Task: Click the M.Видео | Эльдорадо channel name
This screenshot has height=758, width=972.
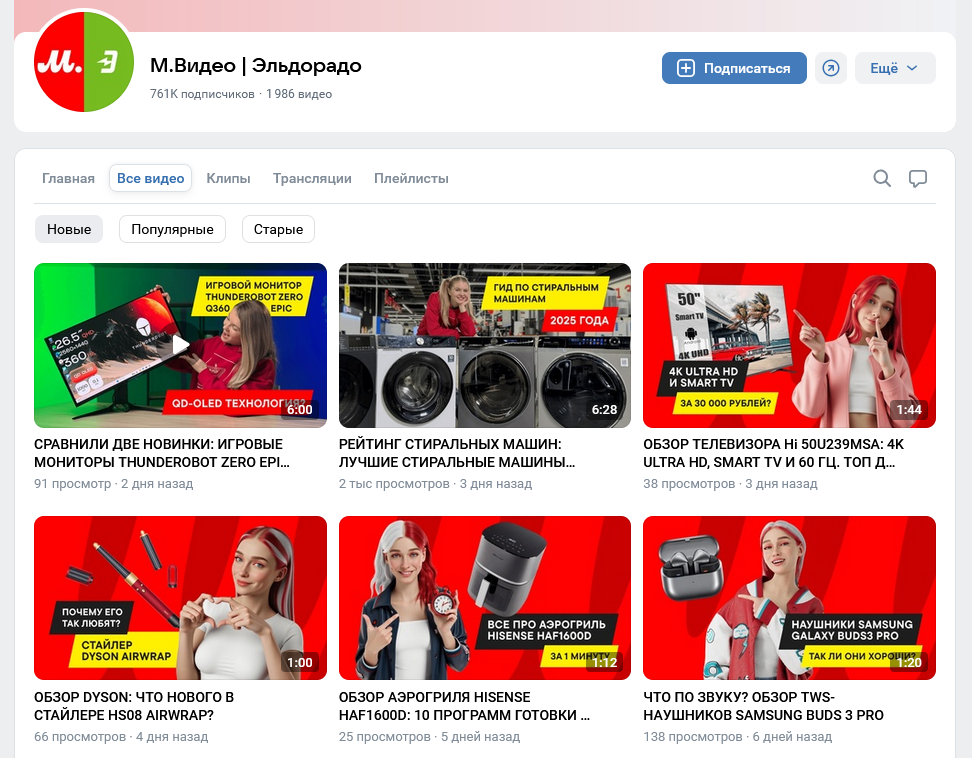Action: click(x=255, y=65)
